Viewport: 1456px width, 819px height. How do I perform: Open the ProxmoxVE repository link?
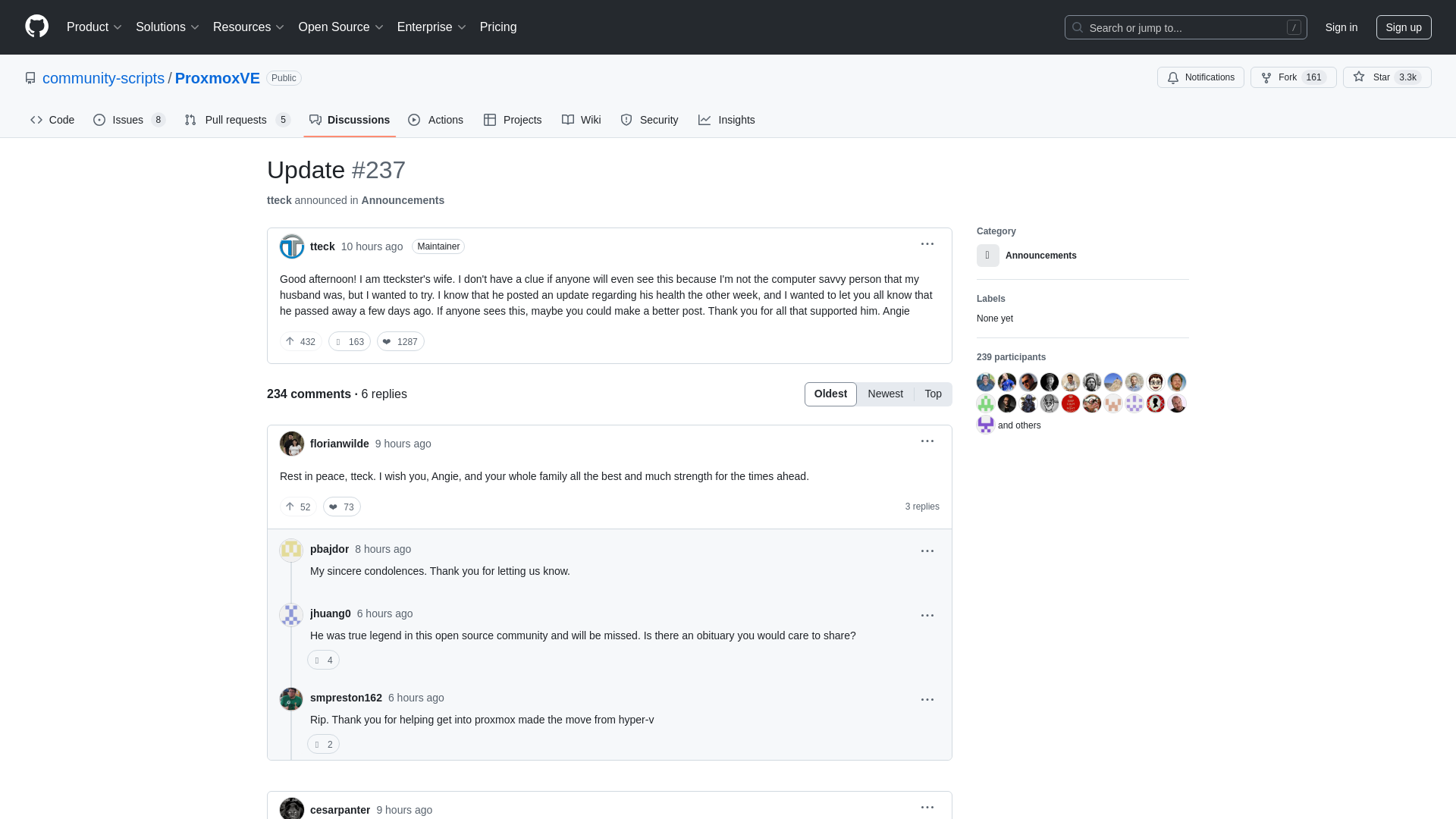(218, 78)
